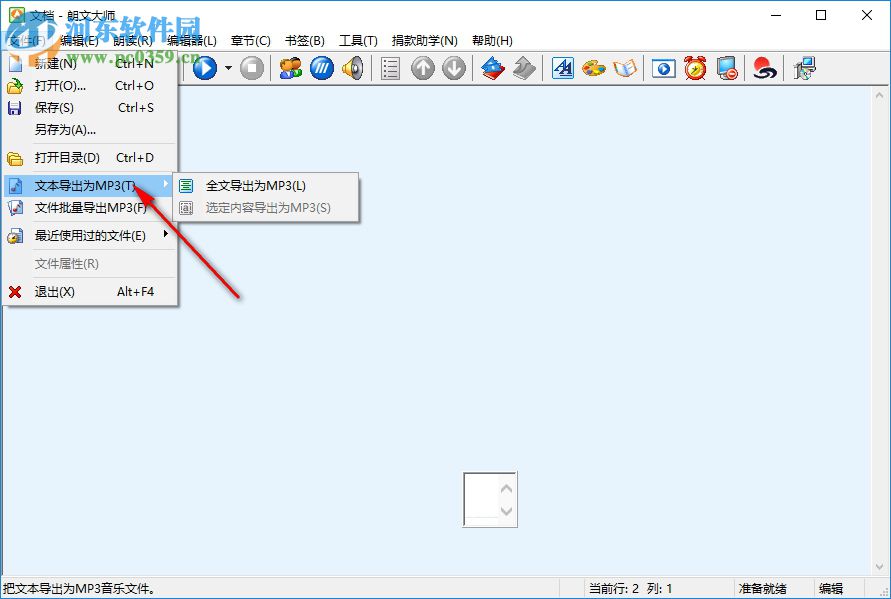This screenshot has width=891, height=599.
Task: Choose 保存(S) from the File menu
Action: [90, 108]
